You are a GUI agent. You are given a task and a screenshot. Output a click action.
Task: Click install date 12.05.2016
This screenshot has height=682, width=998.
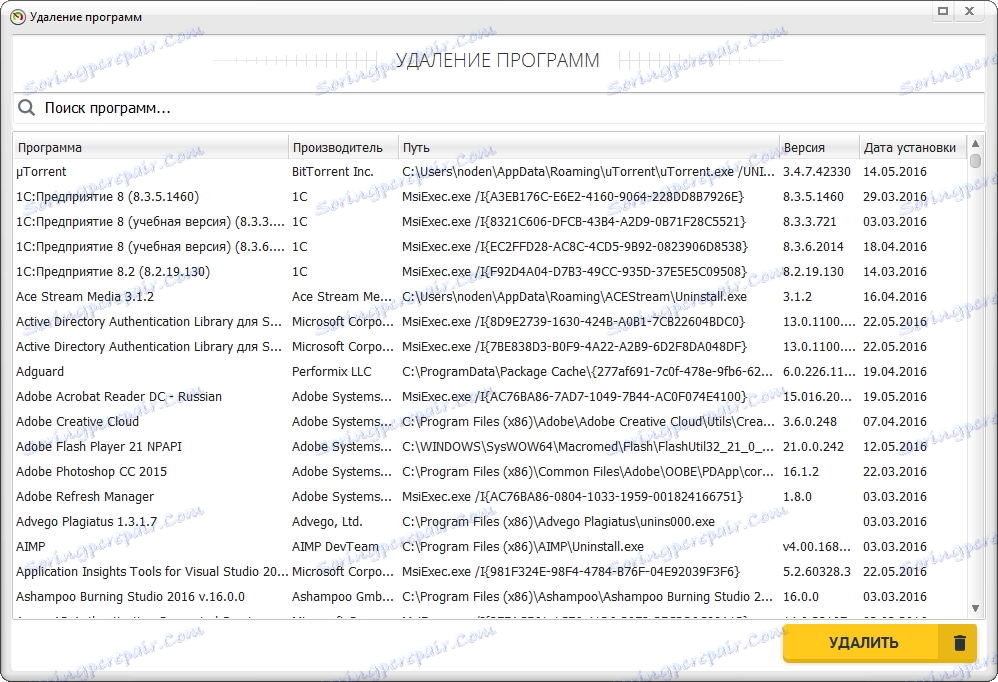click(x=894, y=447)
